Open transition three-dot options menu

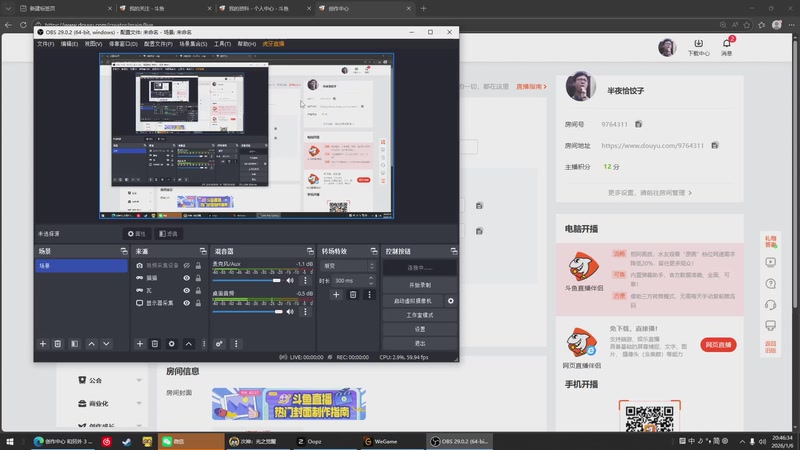(x=369, y=294)
